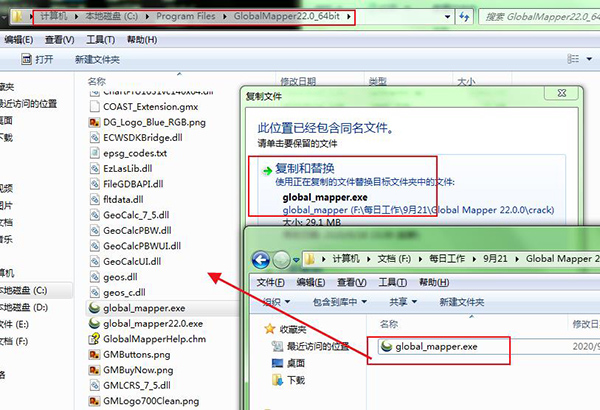Open 文件(F) menu in the front window
The image size is (600, 410).
pos(270,282)
